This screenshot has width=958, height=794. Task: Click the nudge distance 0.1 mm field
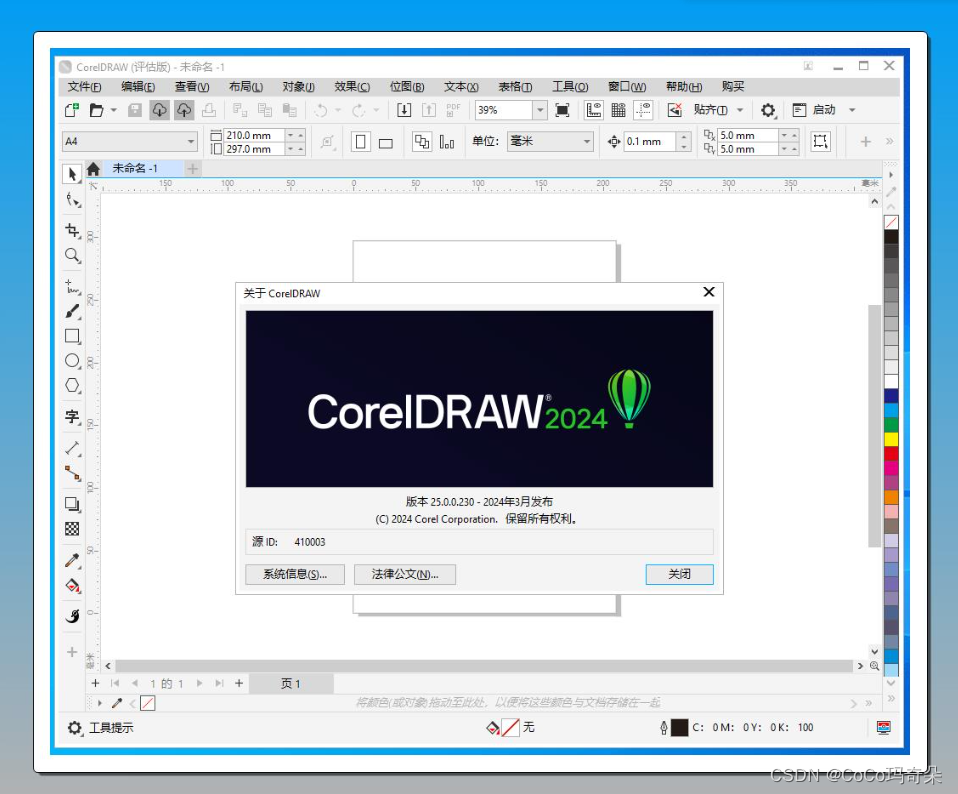(650, 142)
